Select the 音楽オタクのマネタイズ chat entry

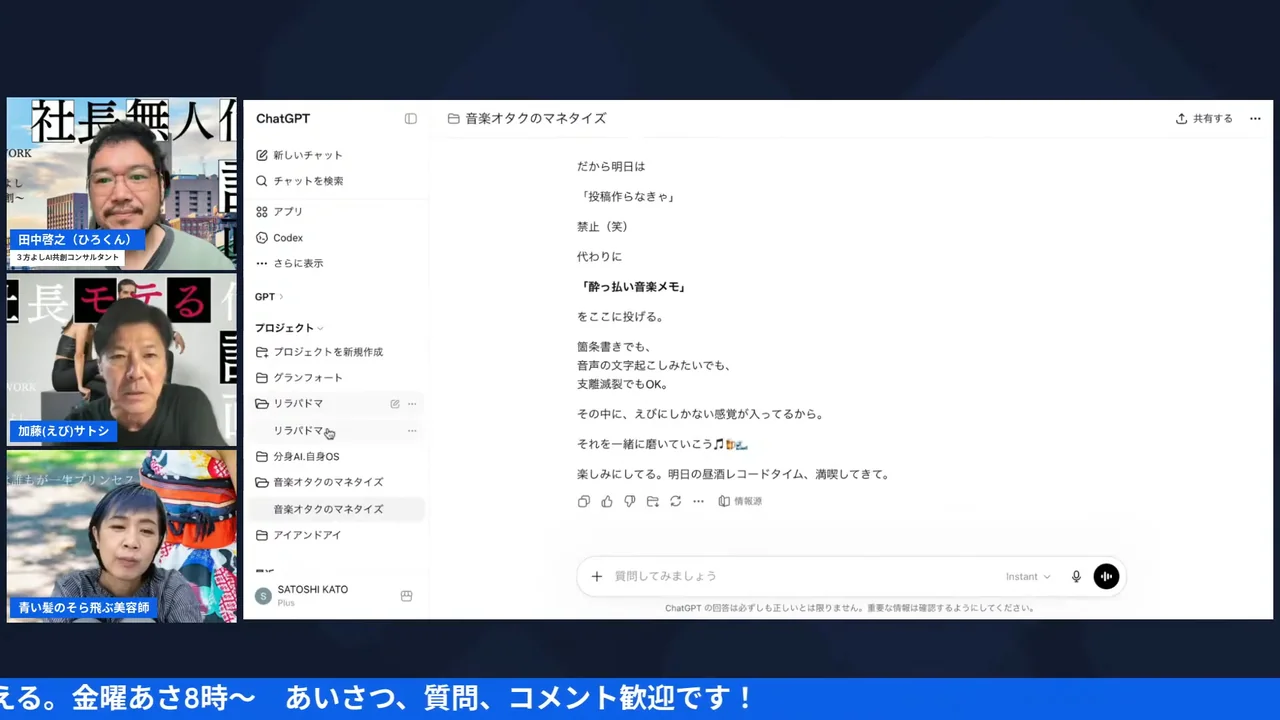[x=338, y=509]
